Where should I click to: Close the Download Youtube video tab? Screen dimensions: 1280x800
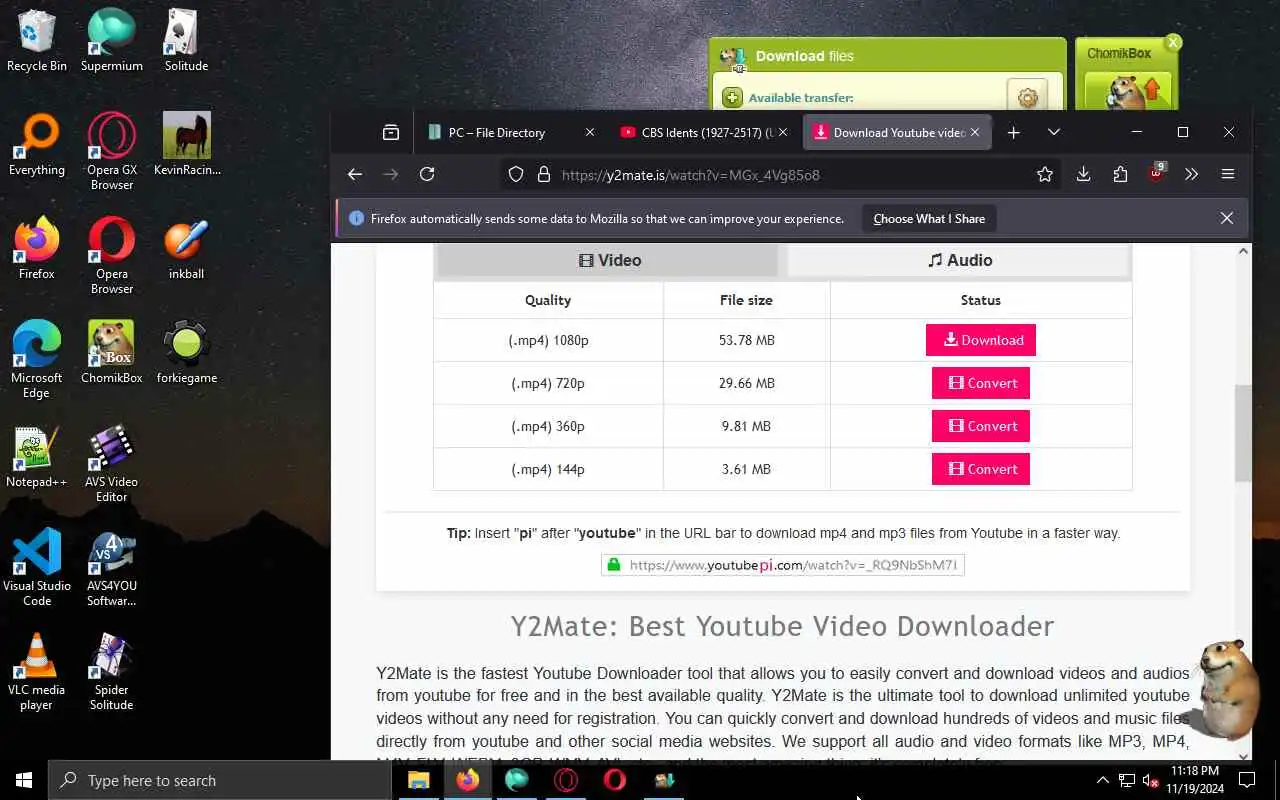[x=975, y=132]
